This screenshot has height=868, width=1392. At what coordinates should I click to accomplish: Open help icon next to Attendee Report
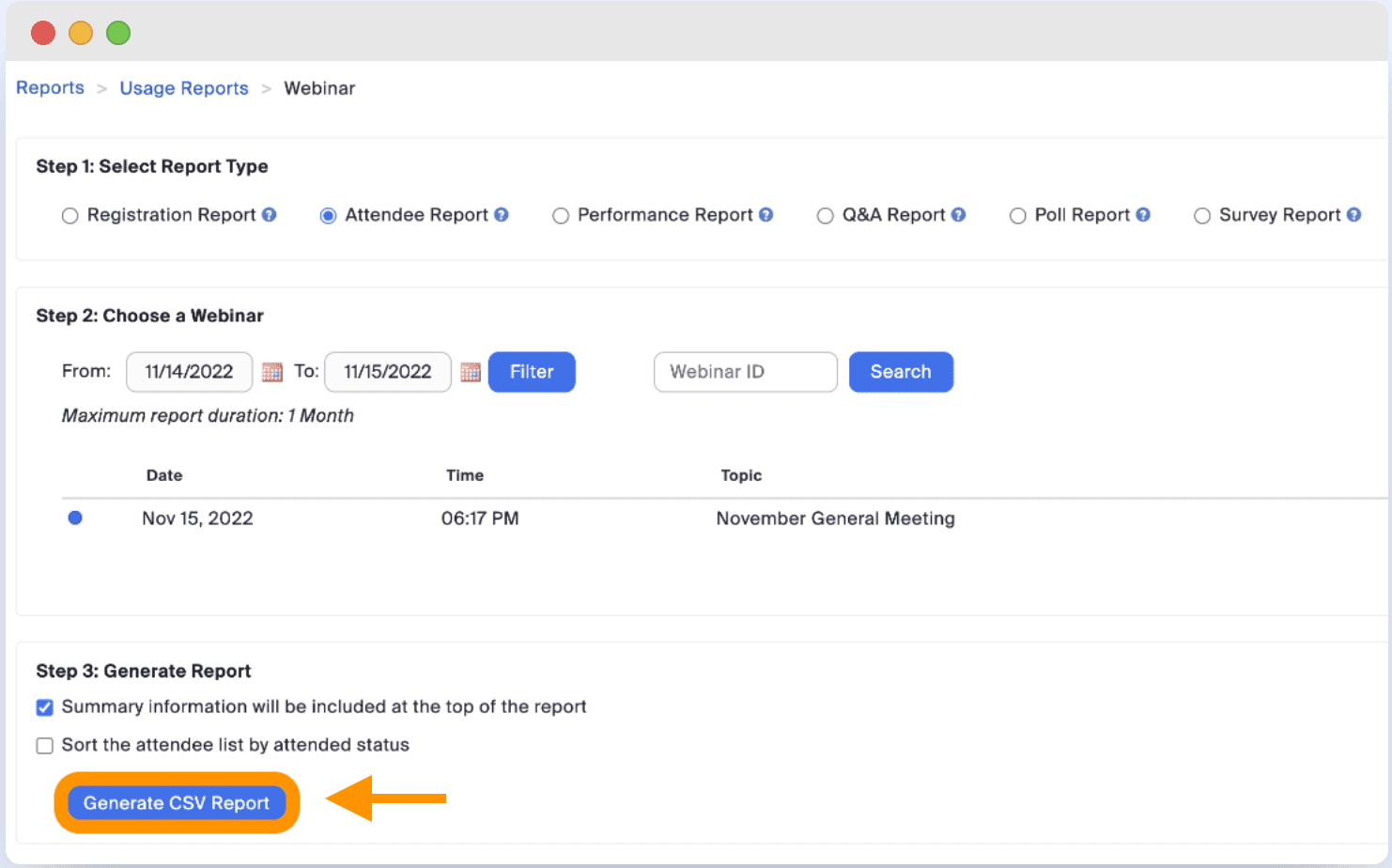502,215
